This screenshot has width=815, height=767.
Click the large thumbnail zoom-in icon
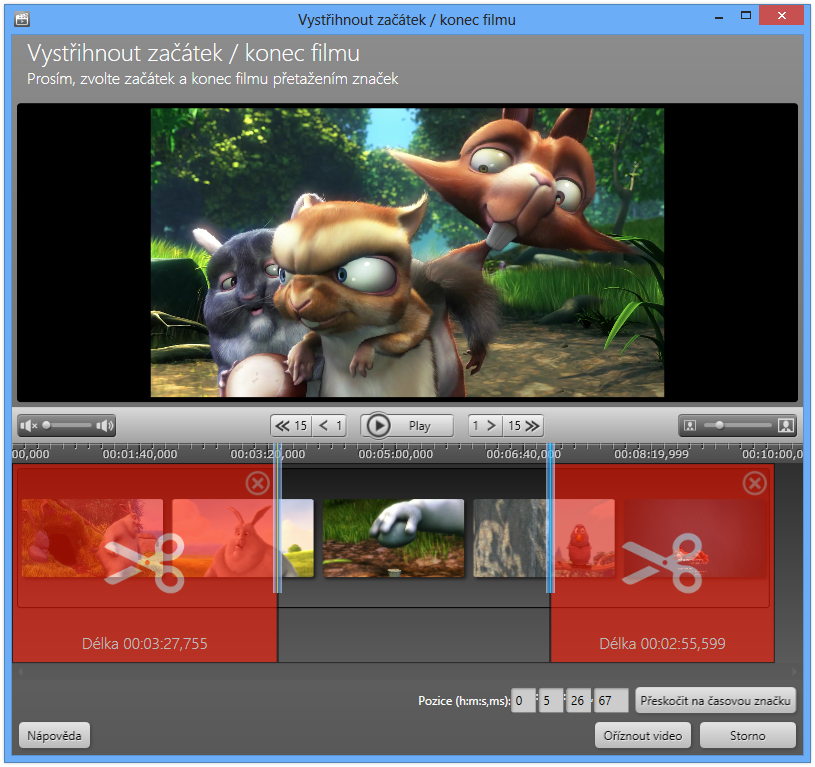click(786, 426)
